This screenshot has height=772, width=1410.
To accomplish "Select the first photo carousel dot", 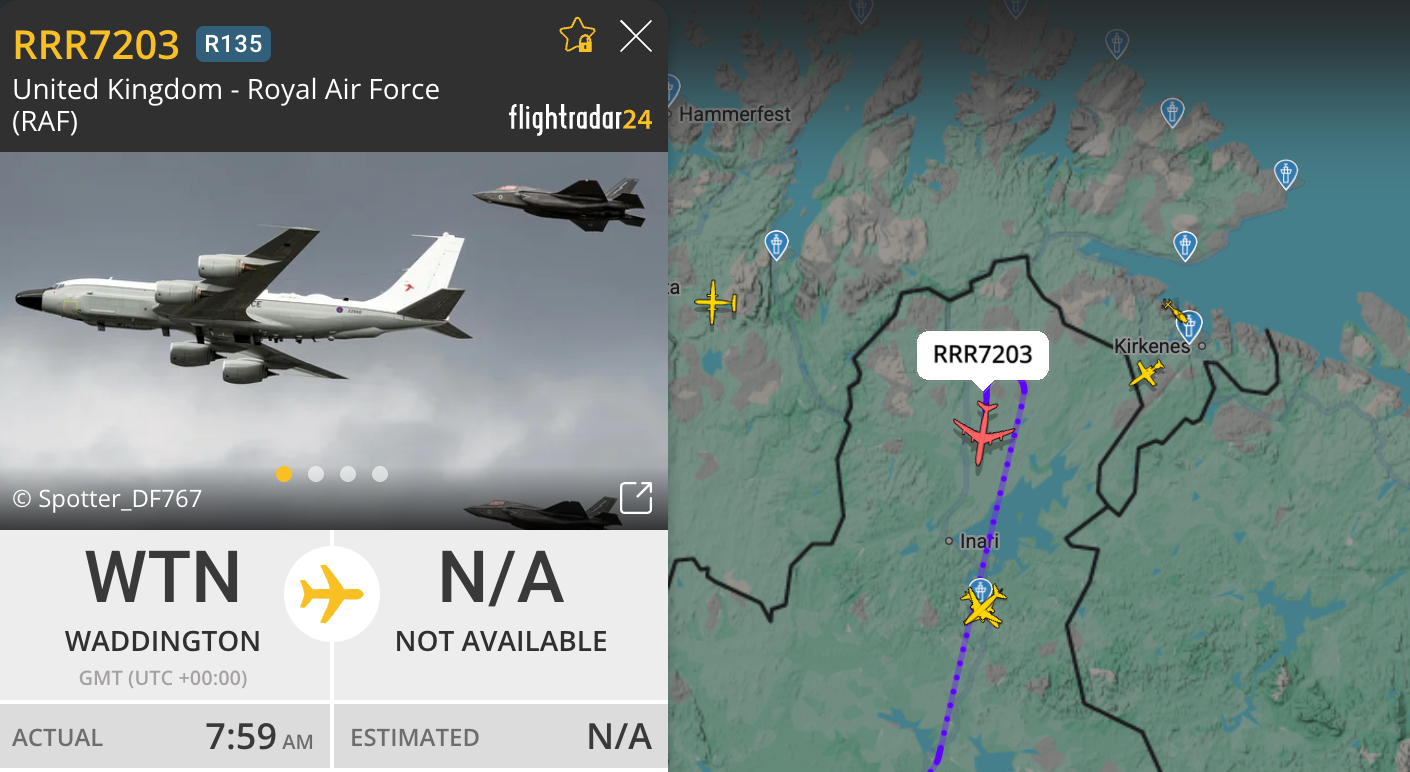I will 284,474.
